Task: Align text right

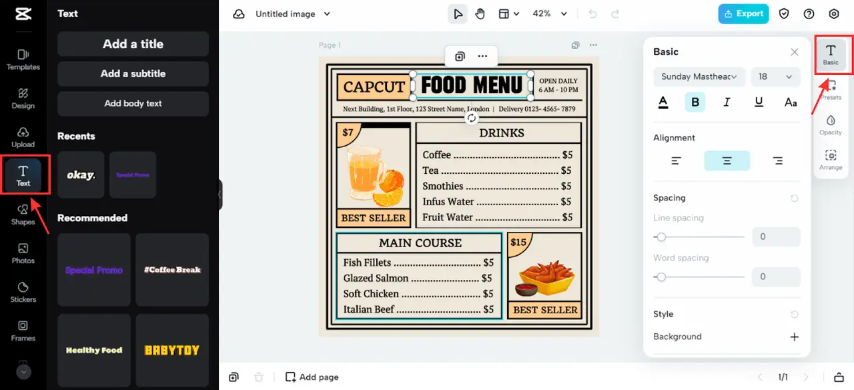Action: click(x=778, y=161)
